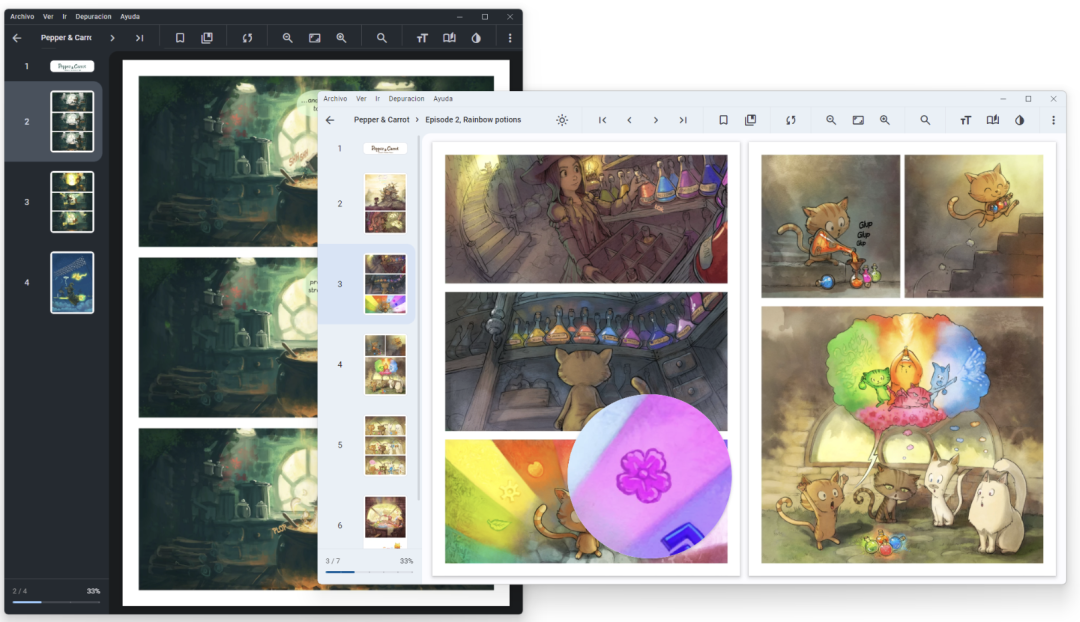Zoom out in dark window toolbar
This screenshot has height=622, width=1080.
point(288,38)
